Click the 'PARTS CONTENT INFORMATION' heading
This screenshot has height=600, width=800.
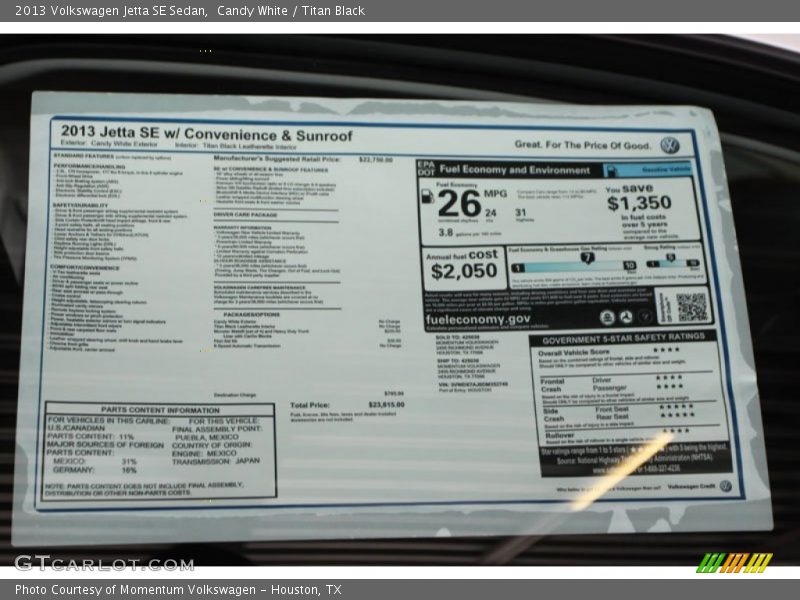[x=160, y=410]
